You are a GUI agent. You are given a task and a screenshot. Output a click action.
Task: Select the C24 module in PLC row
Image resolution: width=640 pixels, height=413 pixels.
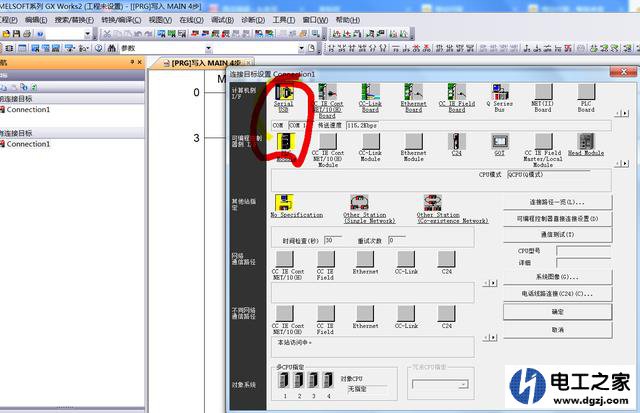[x=457, y=141]
